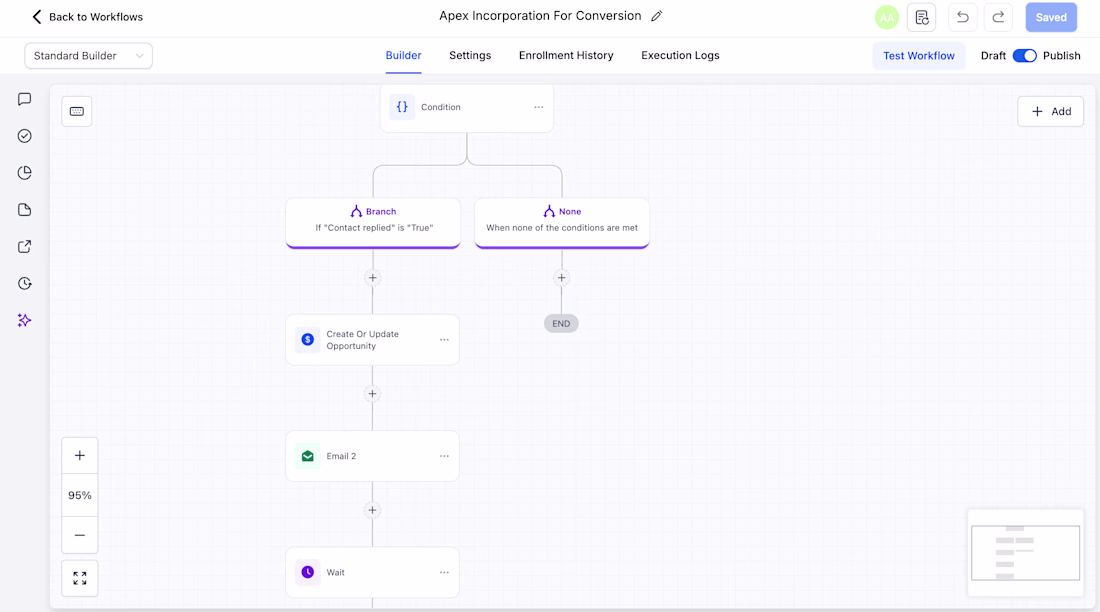Click the envelope icon on Email 2

(x=307, y=456)
